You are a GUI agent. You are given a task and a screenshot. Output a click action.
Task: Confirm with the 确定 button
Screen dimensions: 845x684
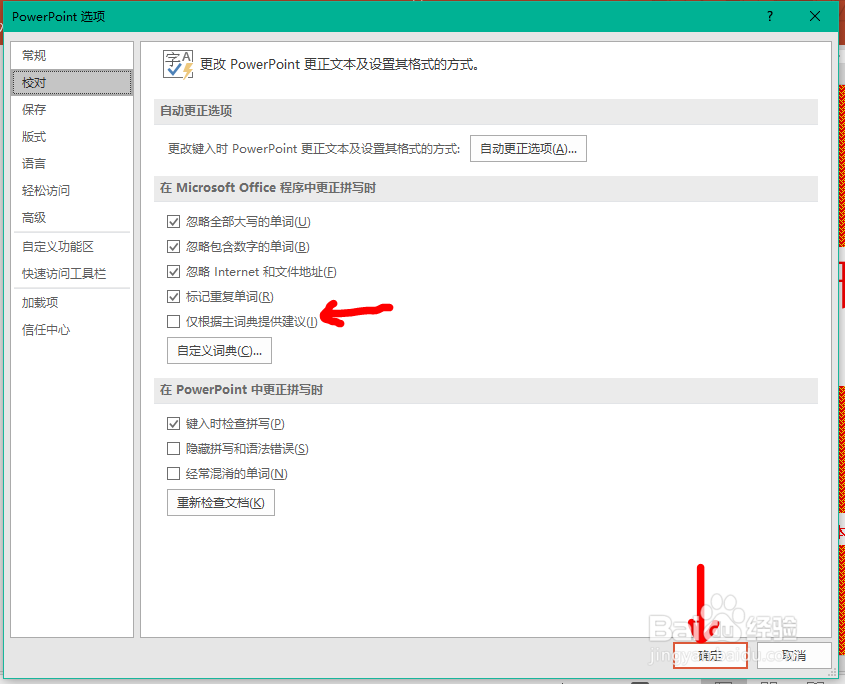coord(710,655)
